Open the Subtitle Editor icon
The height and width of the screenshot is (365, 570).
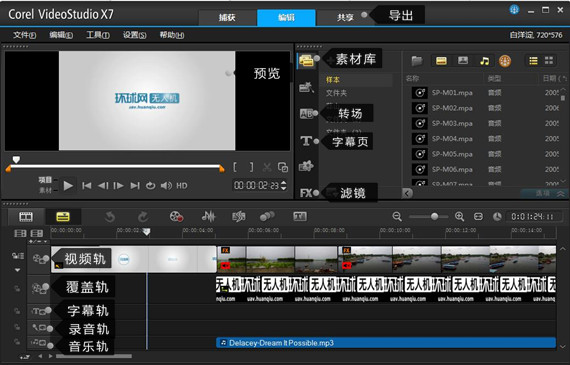point(300,217)
